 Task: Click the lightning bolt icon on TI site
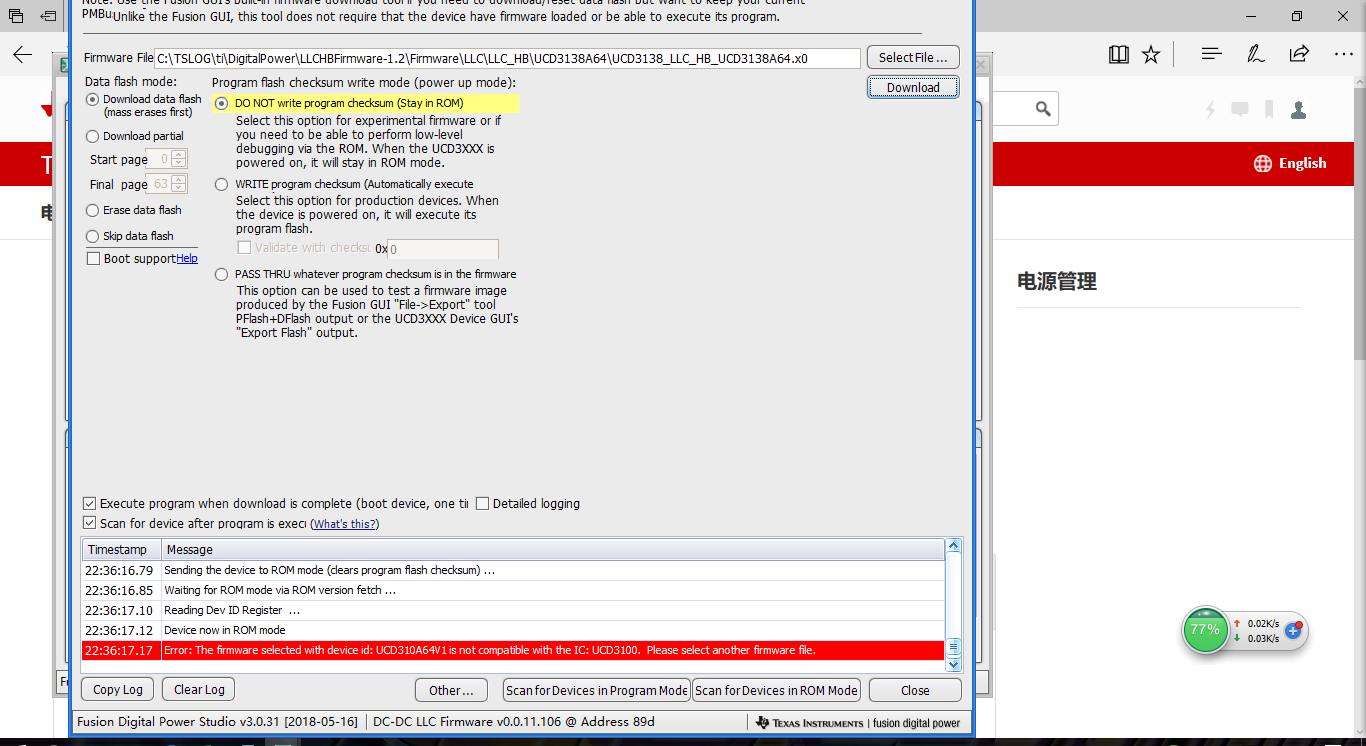click(x=1211, y=109)
